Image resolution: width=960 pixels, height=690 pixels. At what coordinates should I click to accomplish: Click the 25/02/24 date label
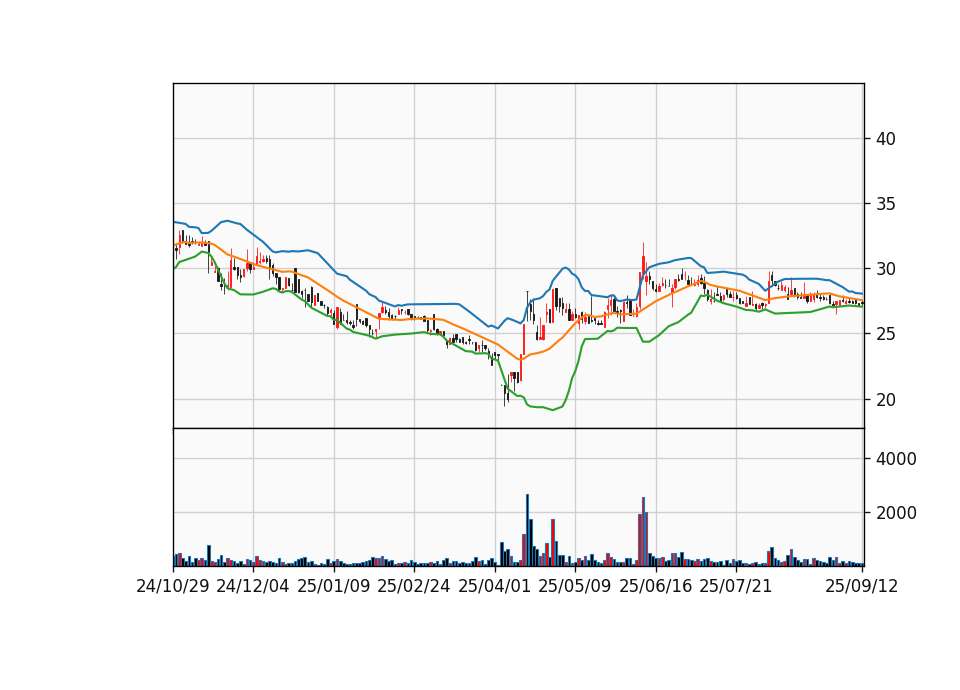414,587
